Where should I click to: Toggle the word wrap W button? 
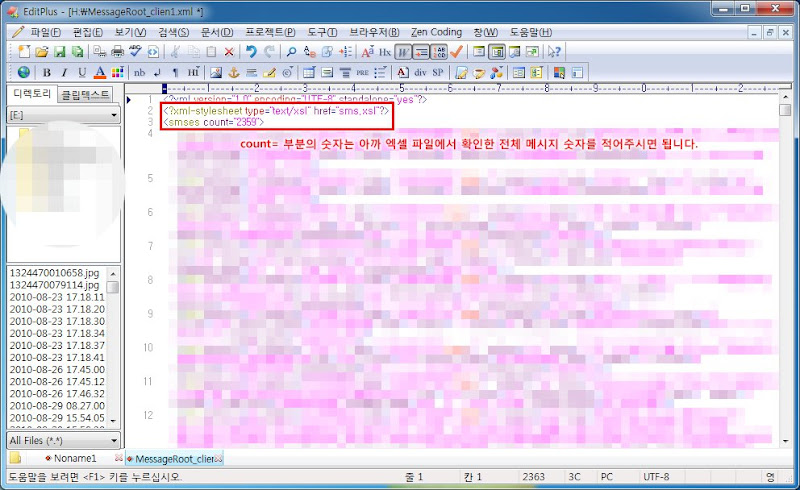[403, 52]
